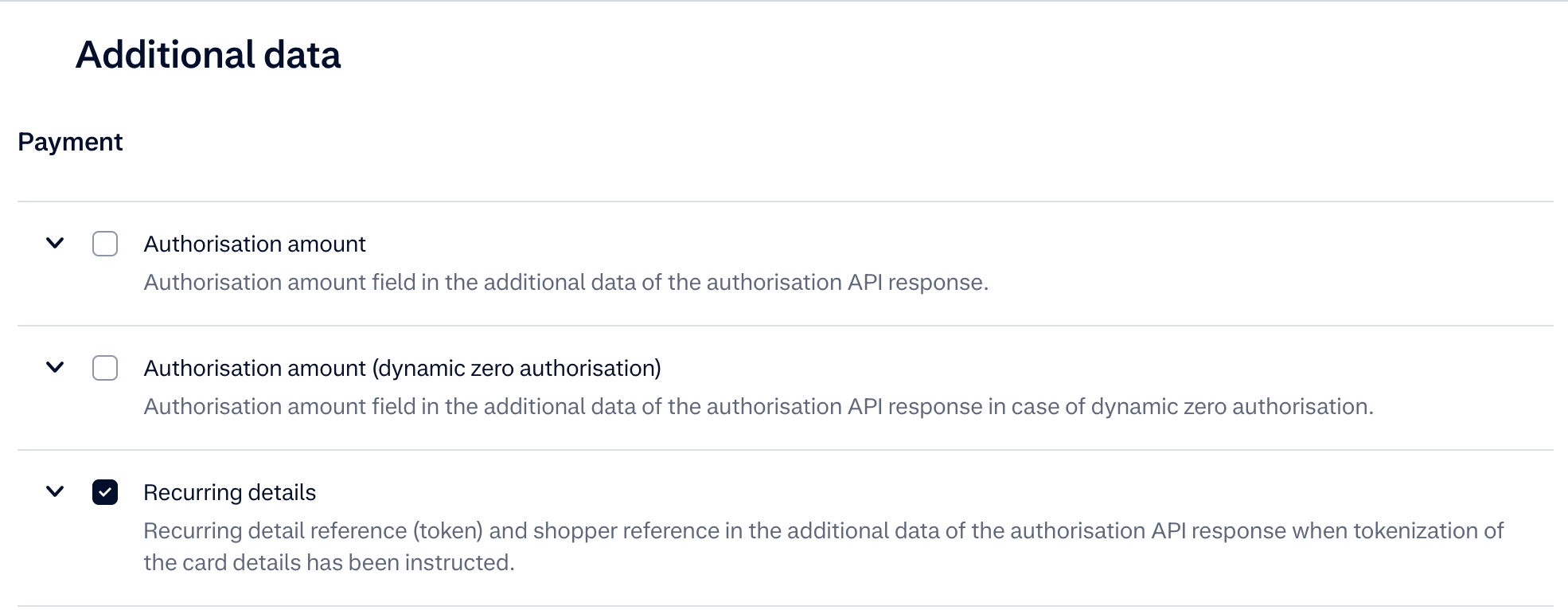Uncheck the Recurring details checkbox
1568x610 pixels.
pos(105,492)
